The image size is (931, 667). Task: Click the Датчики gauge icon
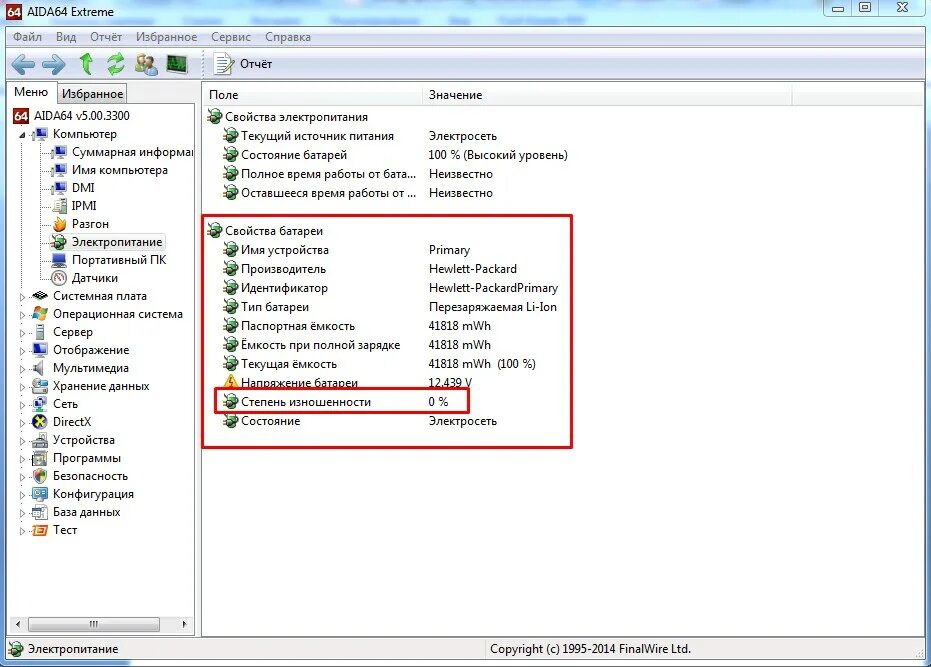click(x=59, y=278)
